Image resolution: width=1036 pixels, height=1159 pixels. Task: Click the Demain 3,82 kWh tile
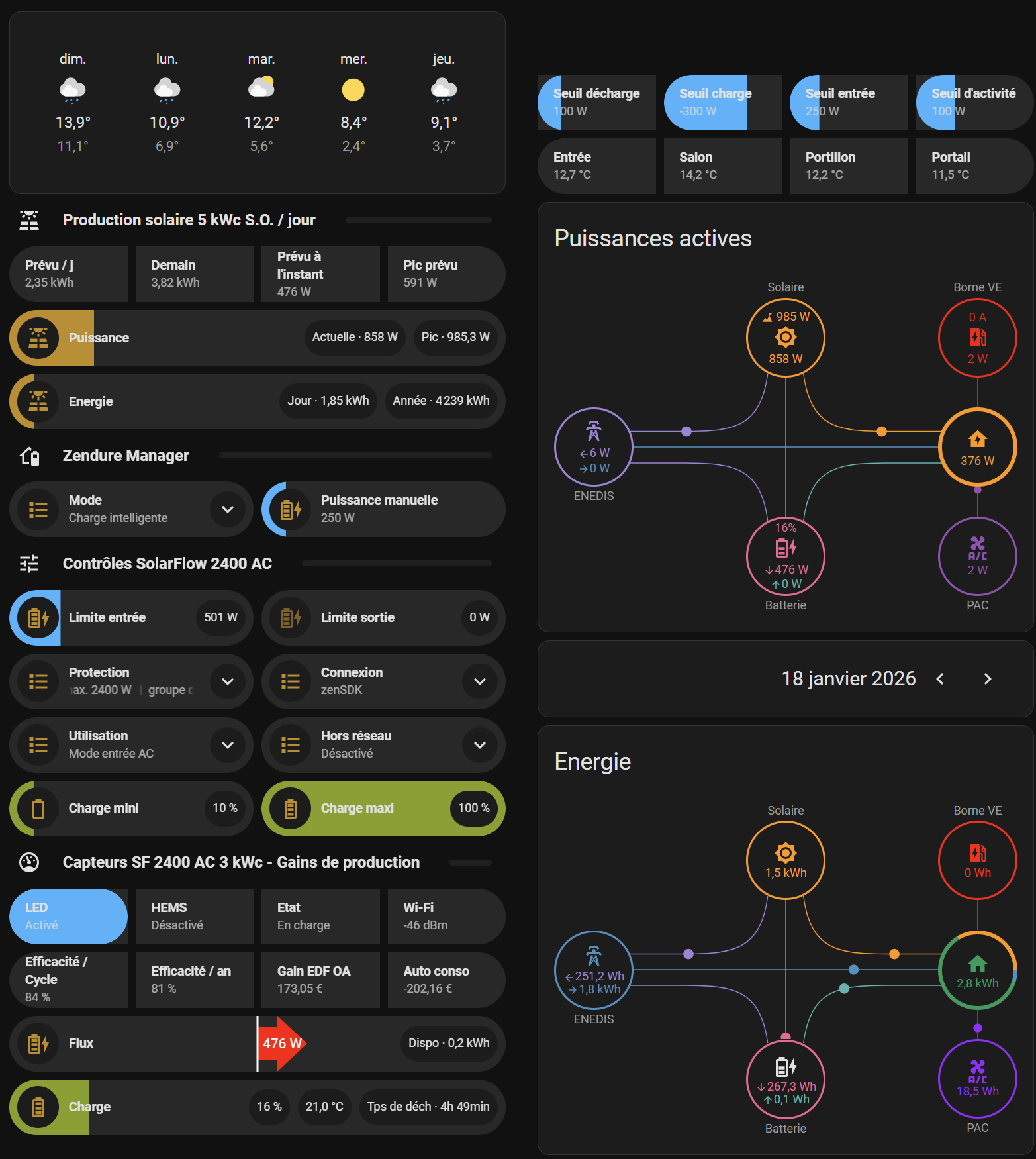coord(195,274)
